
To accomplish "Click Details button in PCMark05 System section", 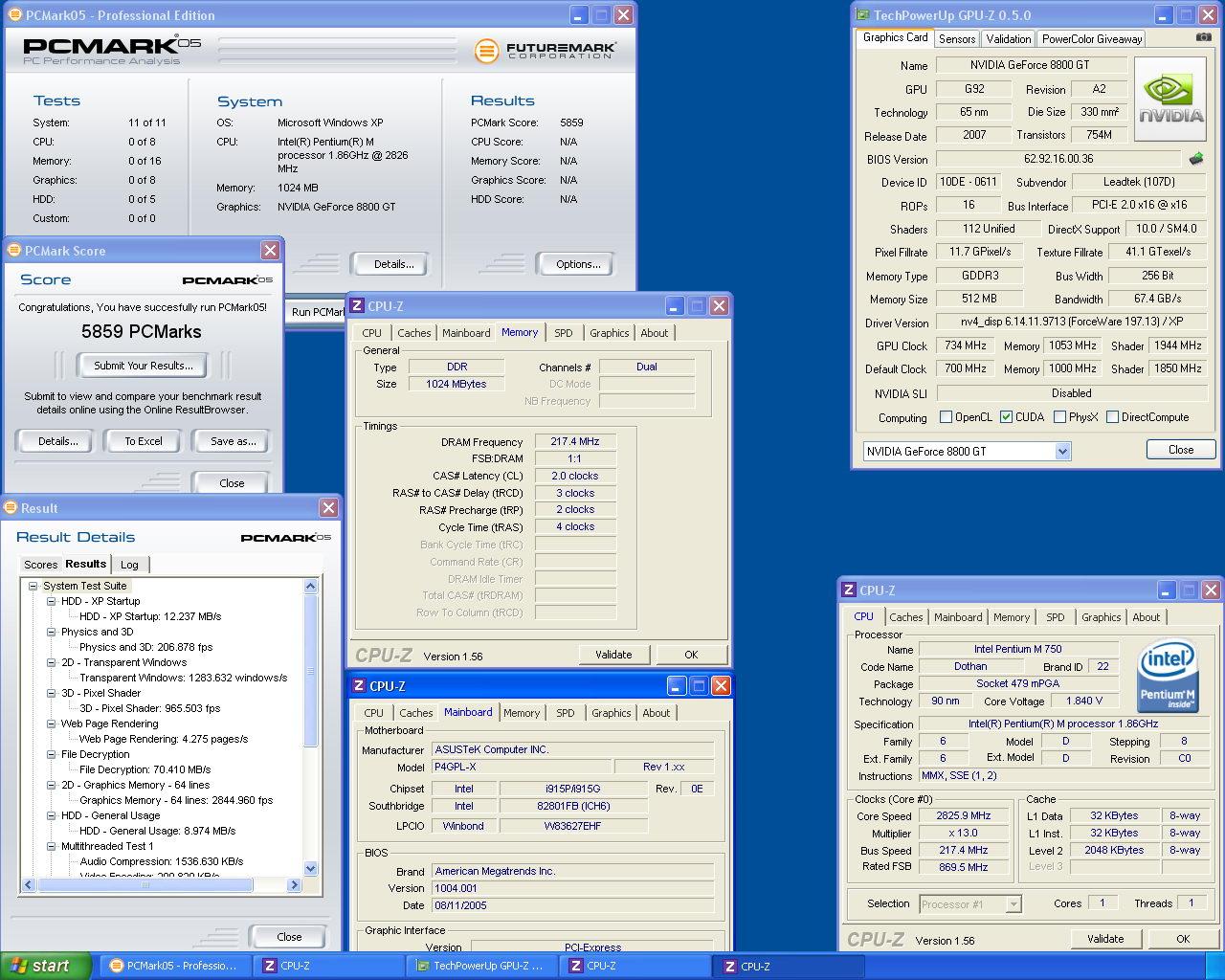I will tap(393, 264).
